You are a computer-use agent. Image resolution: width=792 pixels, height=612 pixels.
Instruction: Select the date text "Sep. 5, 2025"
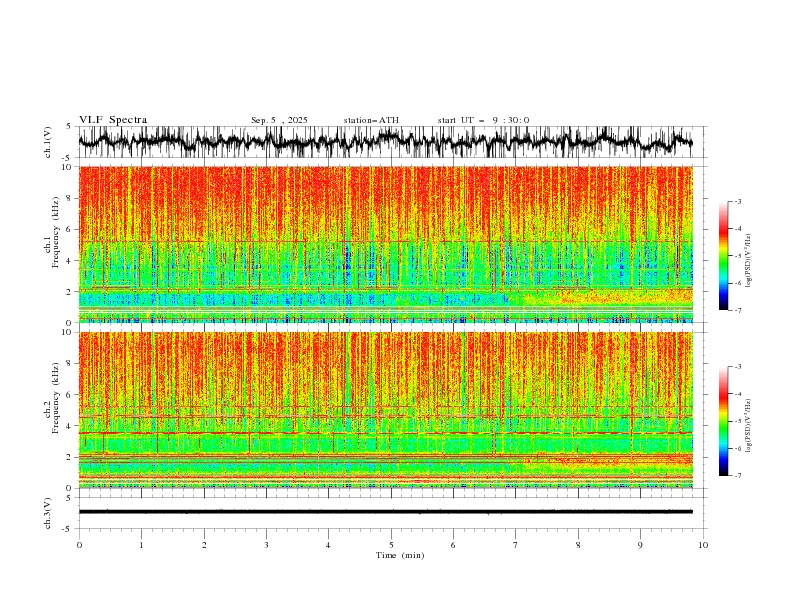279,120
